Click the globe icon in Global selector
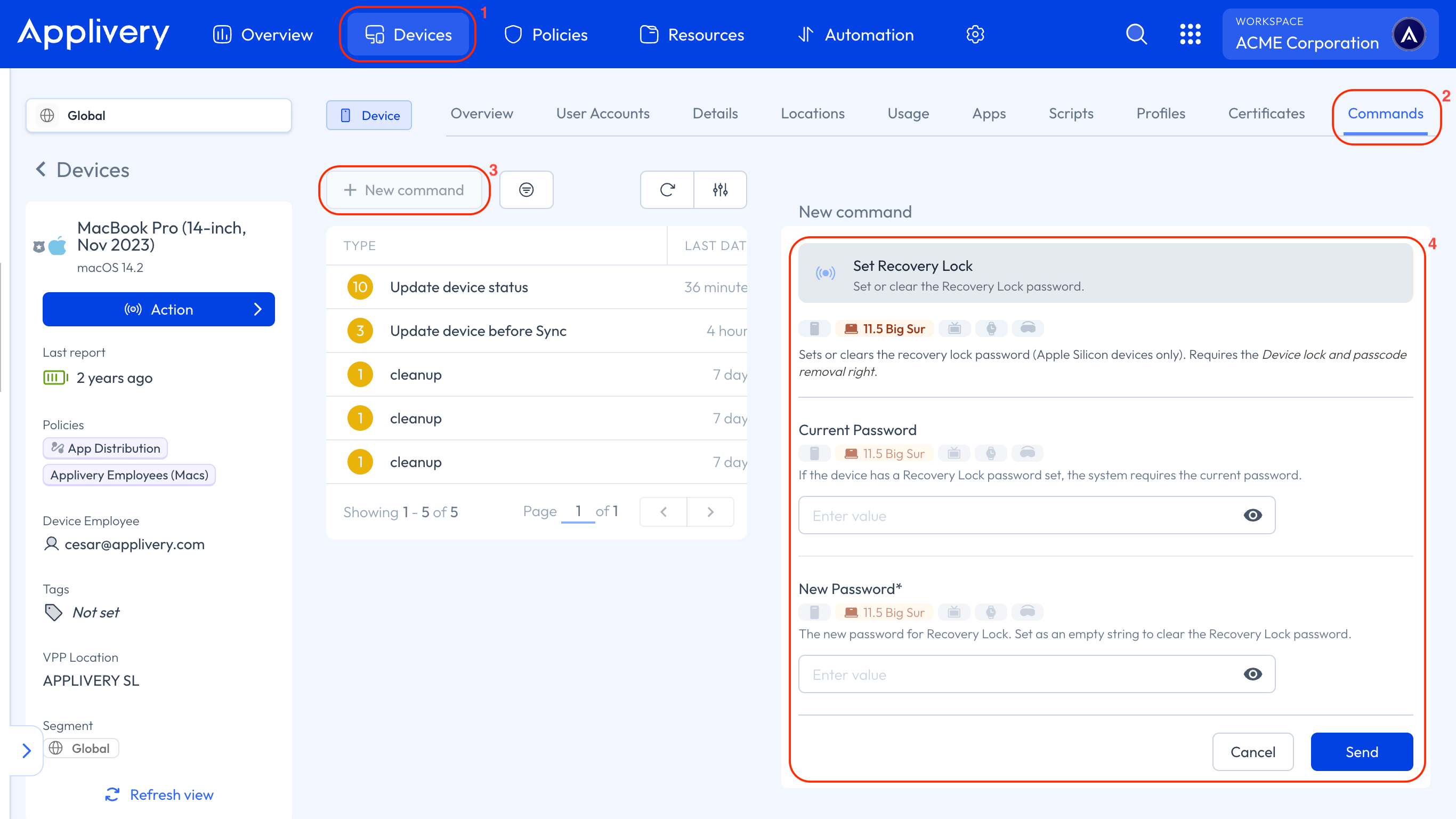 tap(47, 115)
